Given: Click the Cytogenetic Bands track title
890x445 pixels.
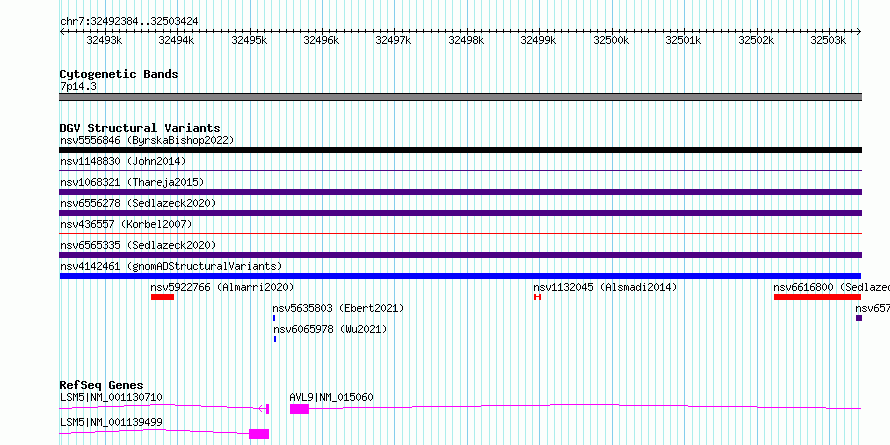Looking at the screenshot, I should 119,74.
